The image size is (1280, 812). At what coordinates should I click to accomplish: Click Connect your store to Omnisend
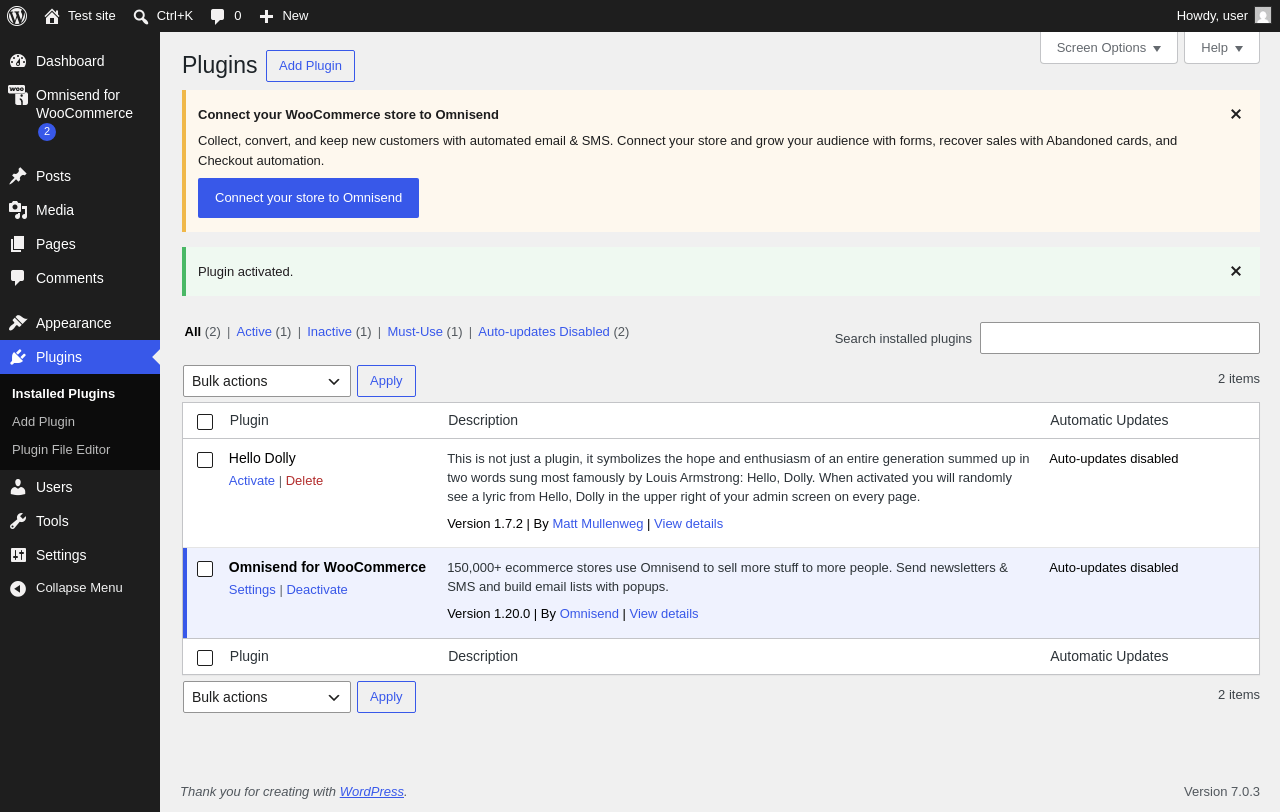click(308, 198)
